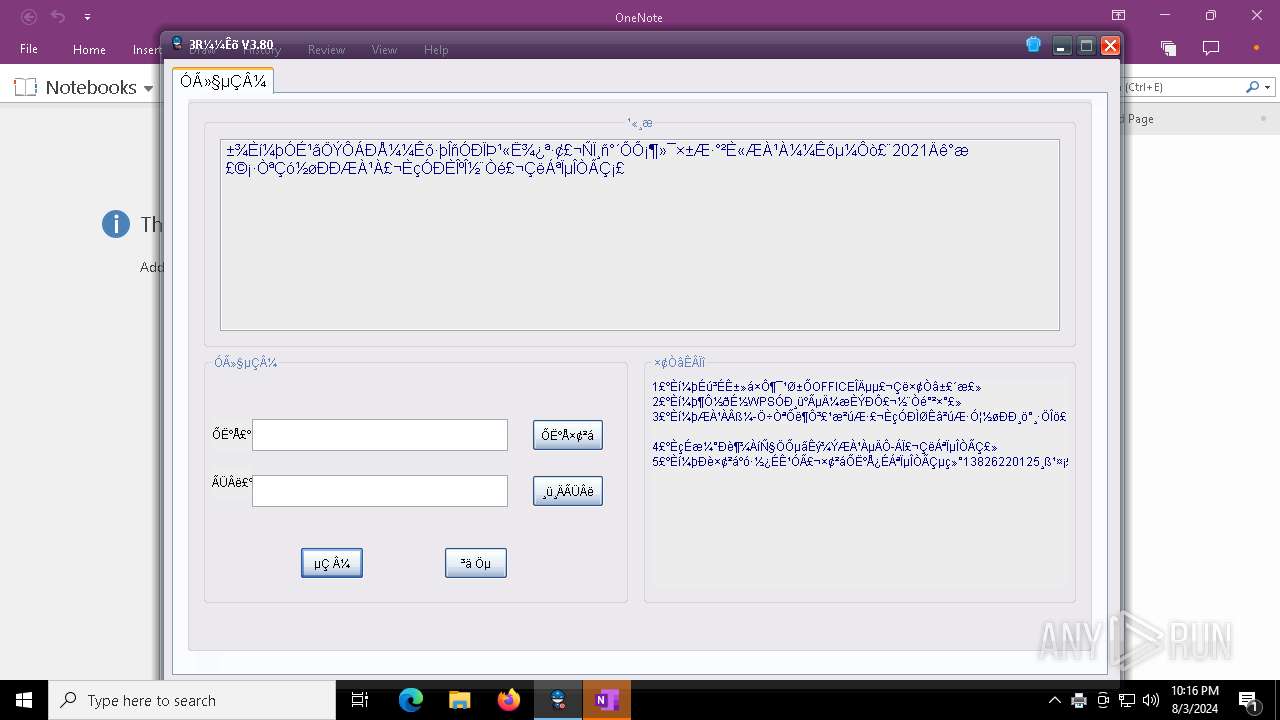Click the app icon in the 3R V3.80 dialog title bar

pos(178,44)
